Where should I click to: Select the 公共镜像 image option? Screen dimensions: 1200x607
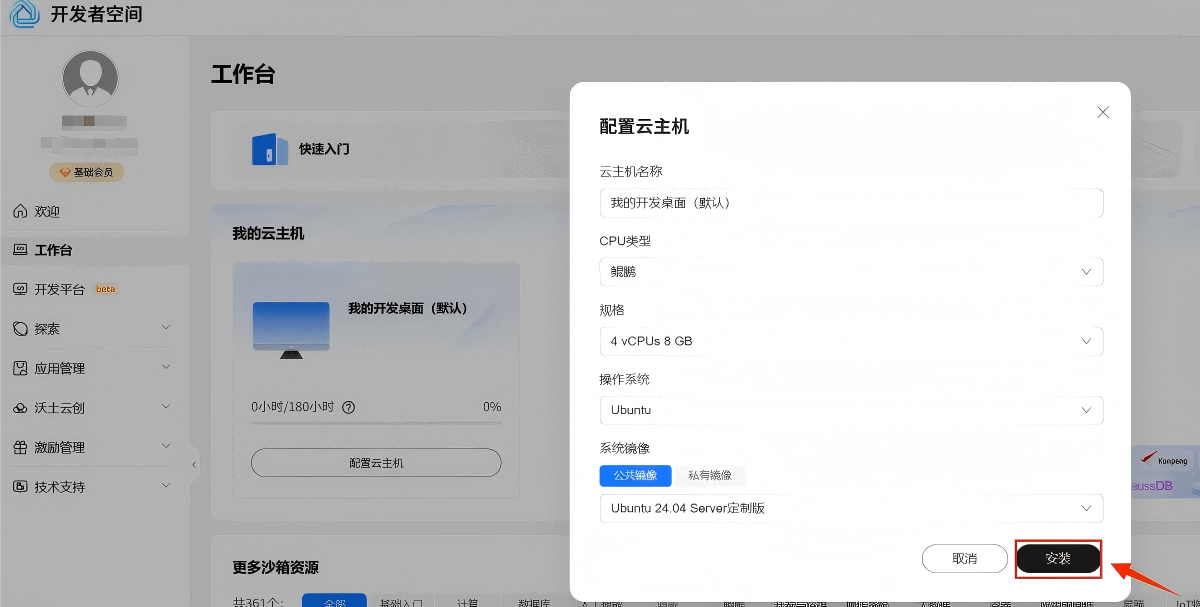pos(635,476)
